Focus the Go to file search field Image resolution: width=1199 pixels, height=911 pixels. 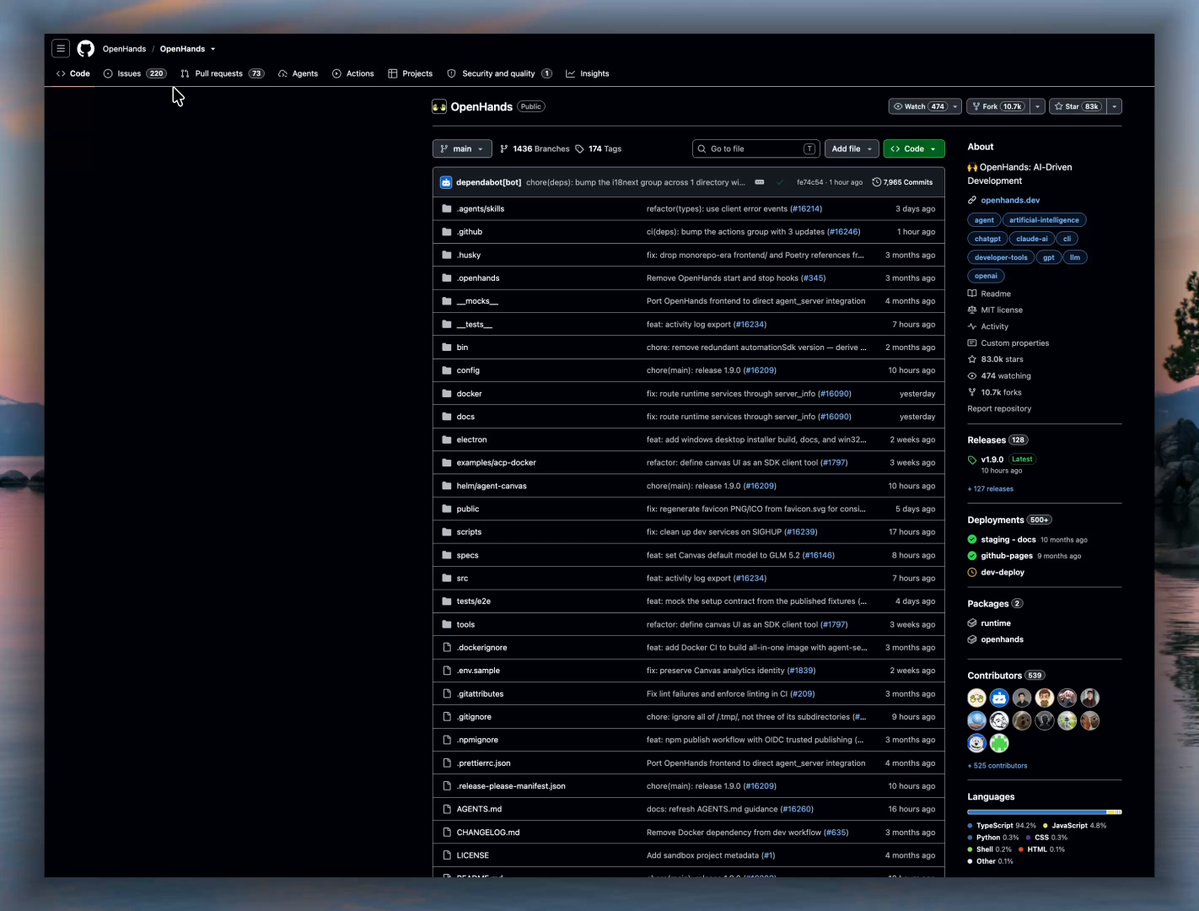pyautogui.click(x=755, y=149)
